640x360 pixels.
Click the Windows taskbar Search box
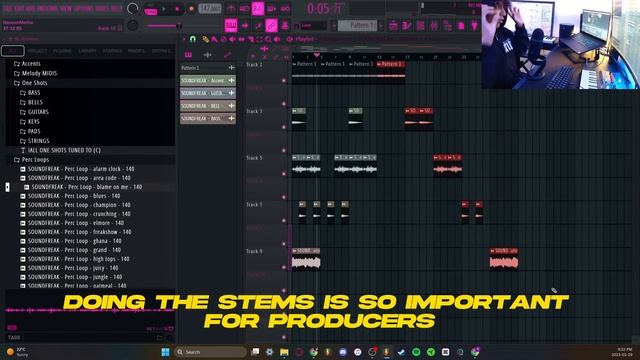point(210,352)
